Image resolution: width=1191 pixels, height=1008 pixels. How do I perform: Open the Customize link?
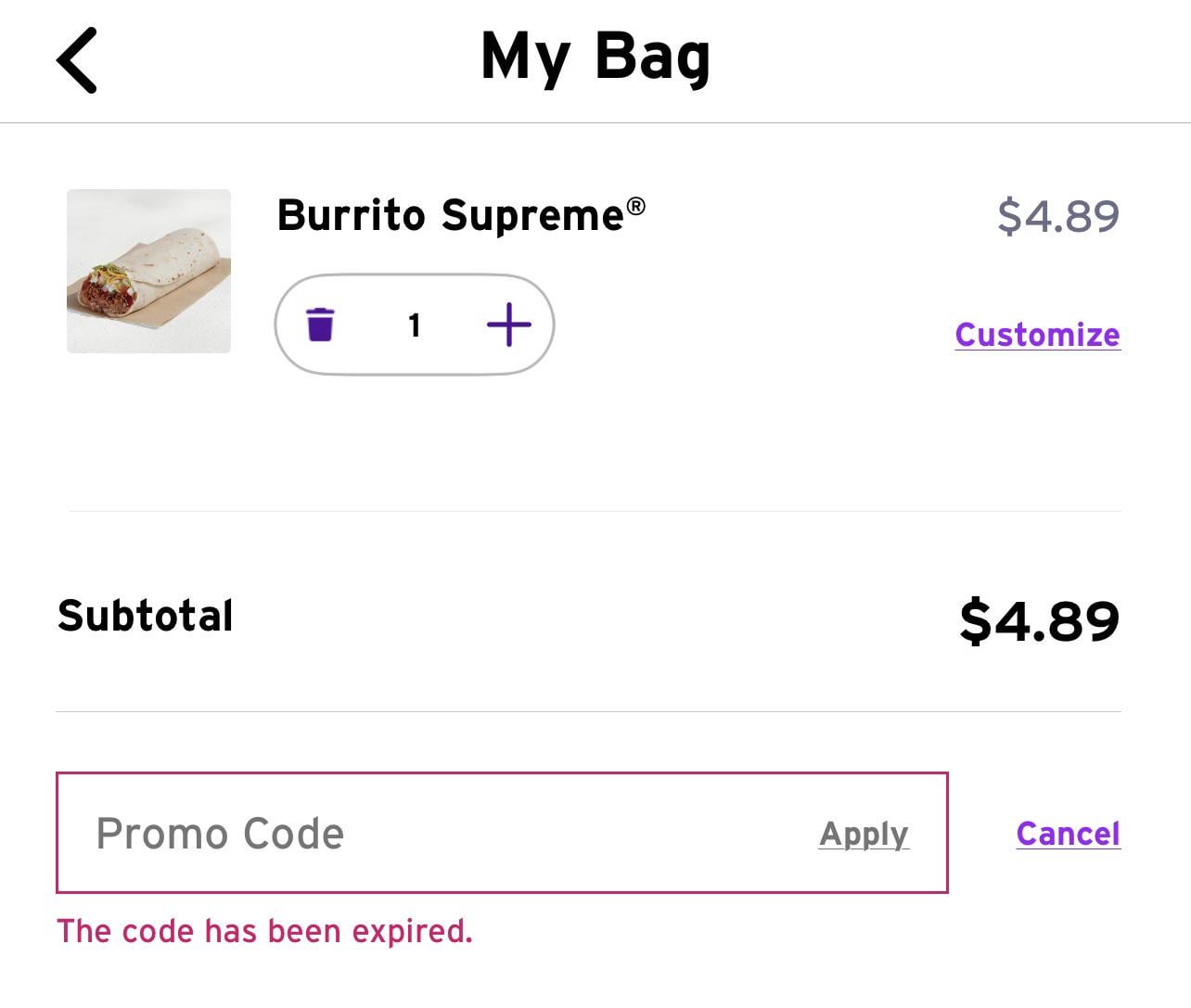click(1037, 335)
